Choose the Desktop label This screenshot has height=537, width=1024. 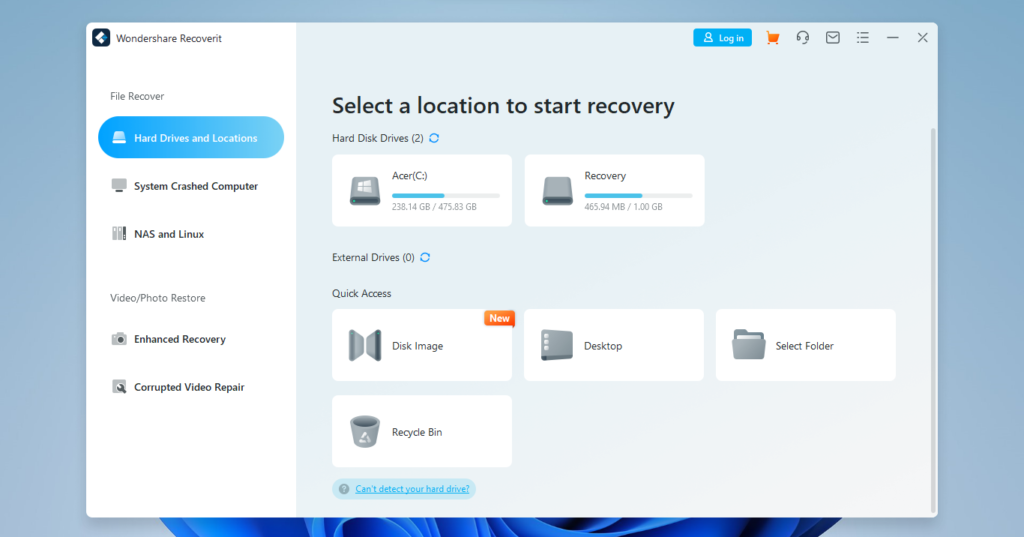[x=603, y=346]
